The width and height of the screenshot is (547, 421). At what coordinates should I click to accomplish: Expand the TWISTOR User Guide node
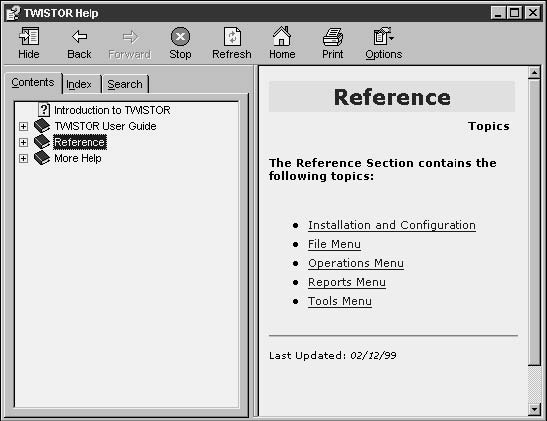pyautogui.click(x=23, y=126)
